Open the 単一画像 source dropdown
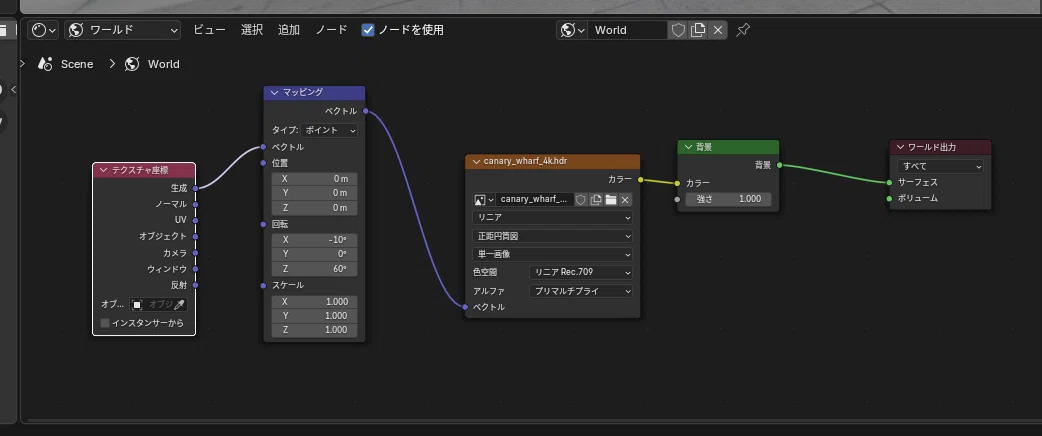 (552, 254)
